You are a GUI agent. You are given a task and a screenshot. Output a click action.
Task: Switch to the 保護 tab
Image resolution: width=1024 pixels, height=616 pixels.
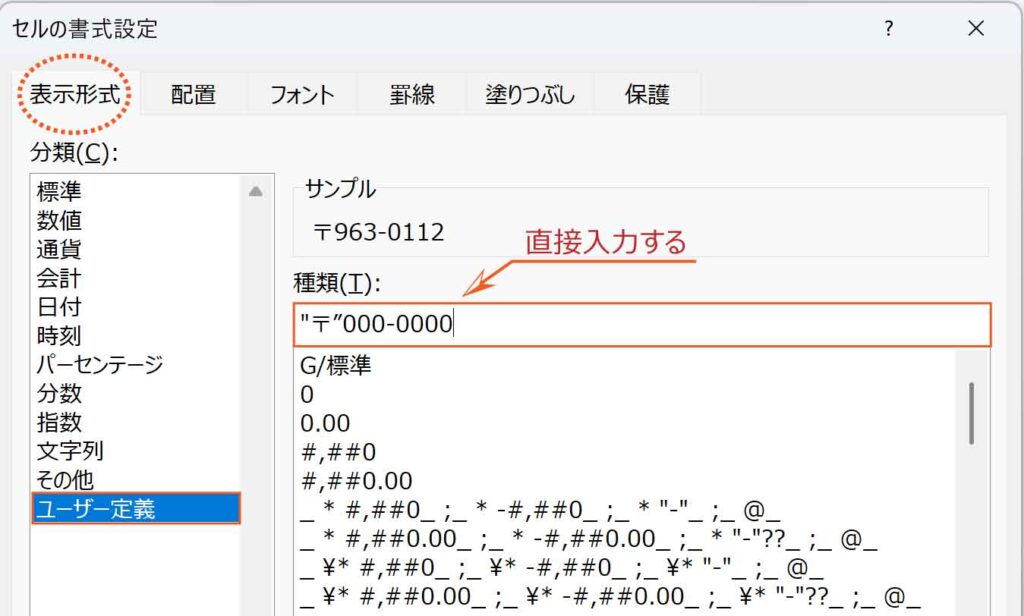647,95
